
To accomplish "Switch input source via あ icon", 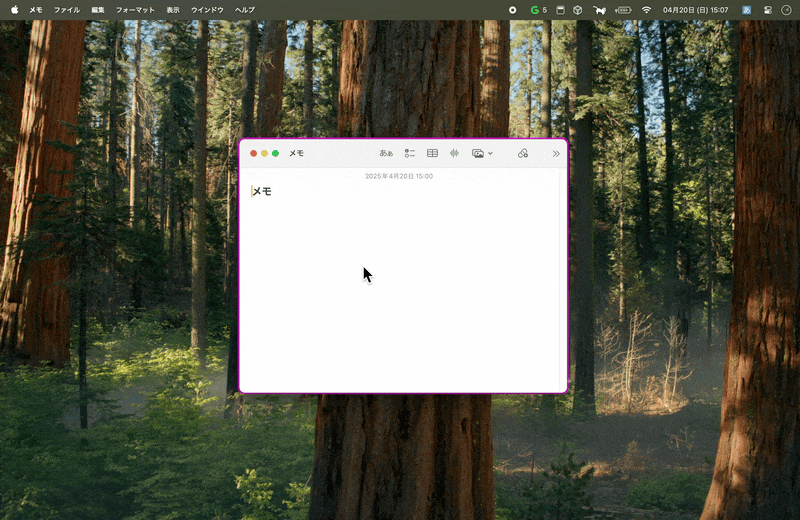I will click(746, 10).
